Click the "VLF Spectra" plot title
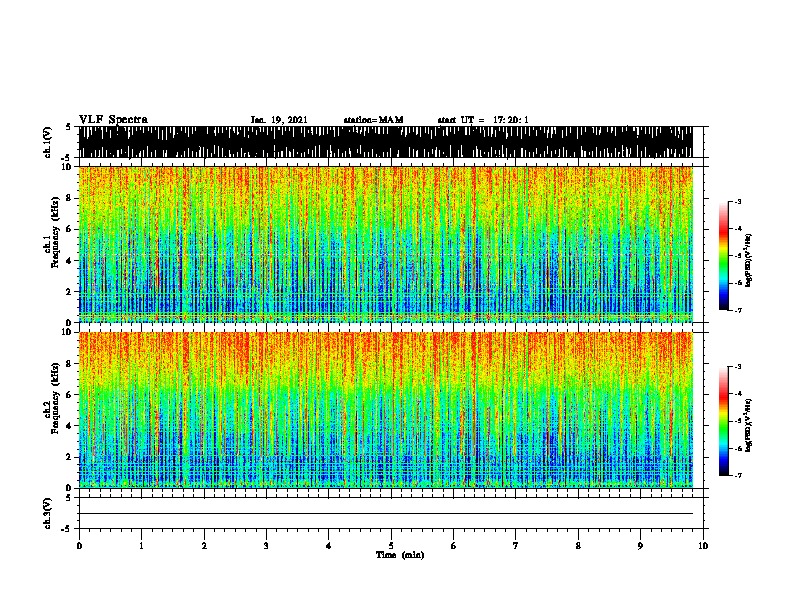 tap(113, 120)
